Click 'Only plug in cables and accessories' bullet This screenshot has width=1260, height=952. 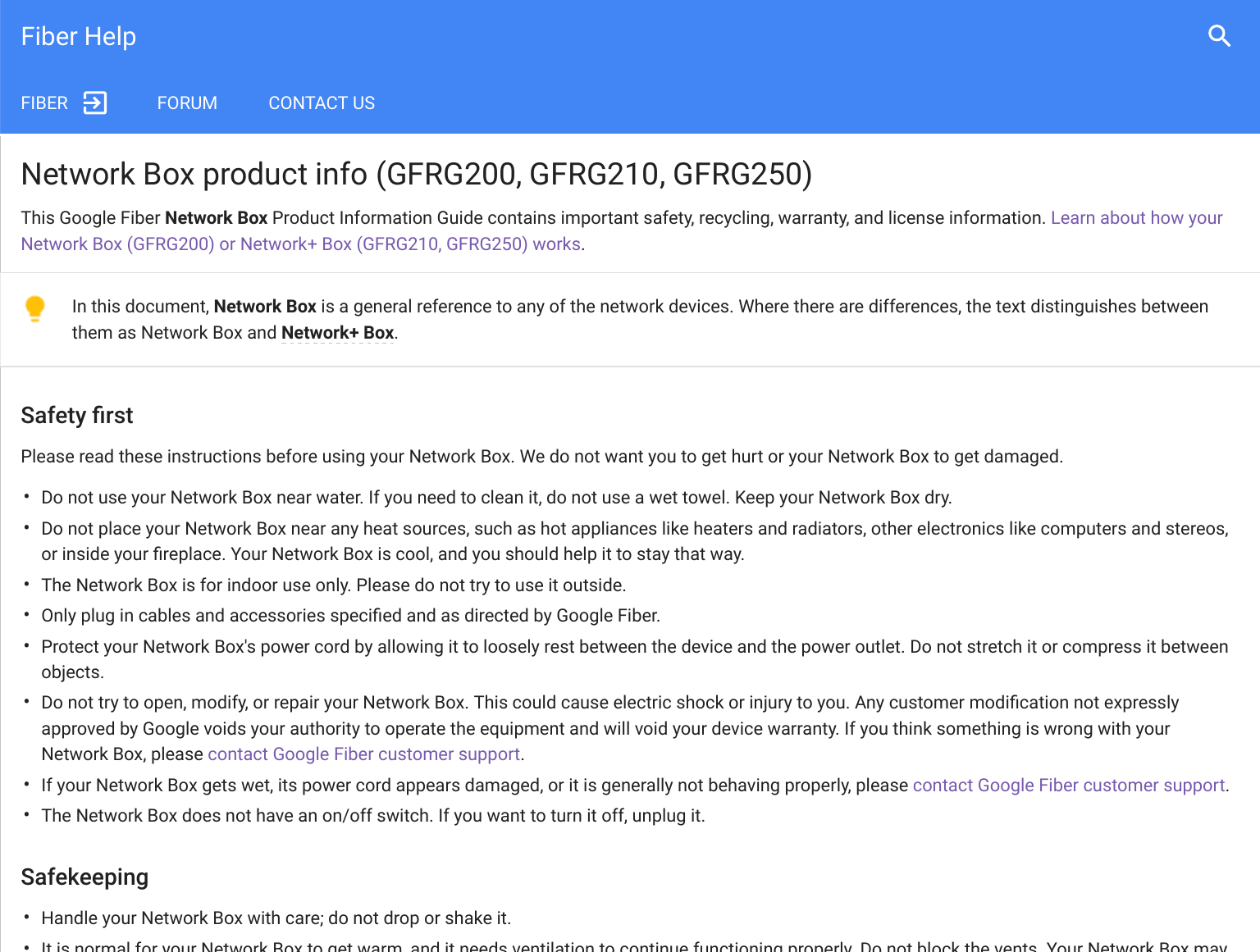tap(351, 616)
